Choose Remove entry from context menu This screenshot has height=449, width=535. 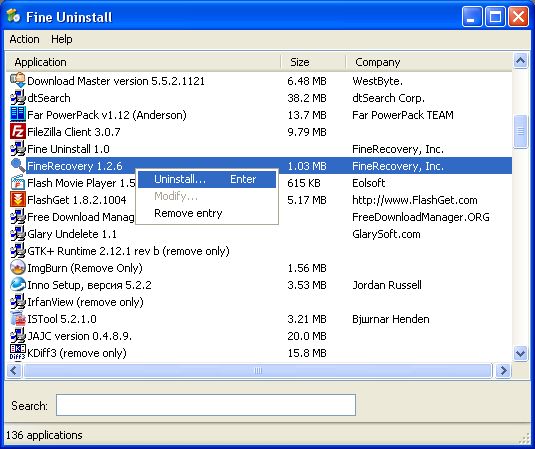click(x=207, y=213)
